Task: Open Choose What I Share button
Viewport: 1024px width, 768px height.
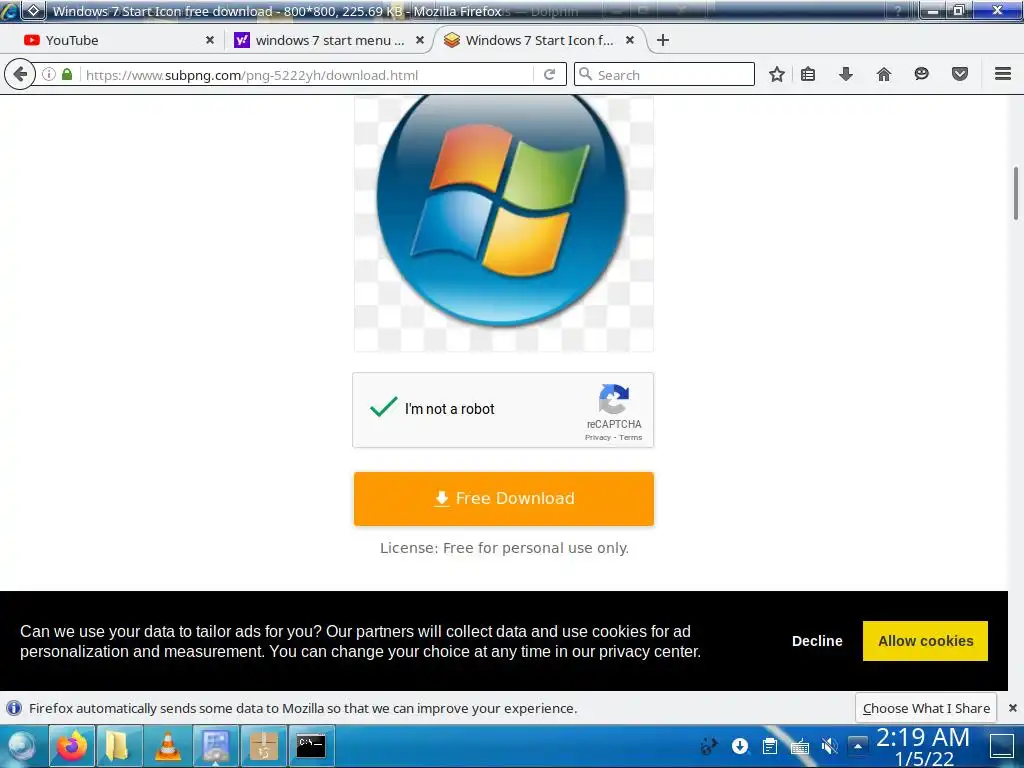Action: click(x=925, y=708)
